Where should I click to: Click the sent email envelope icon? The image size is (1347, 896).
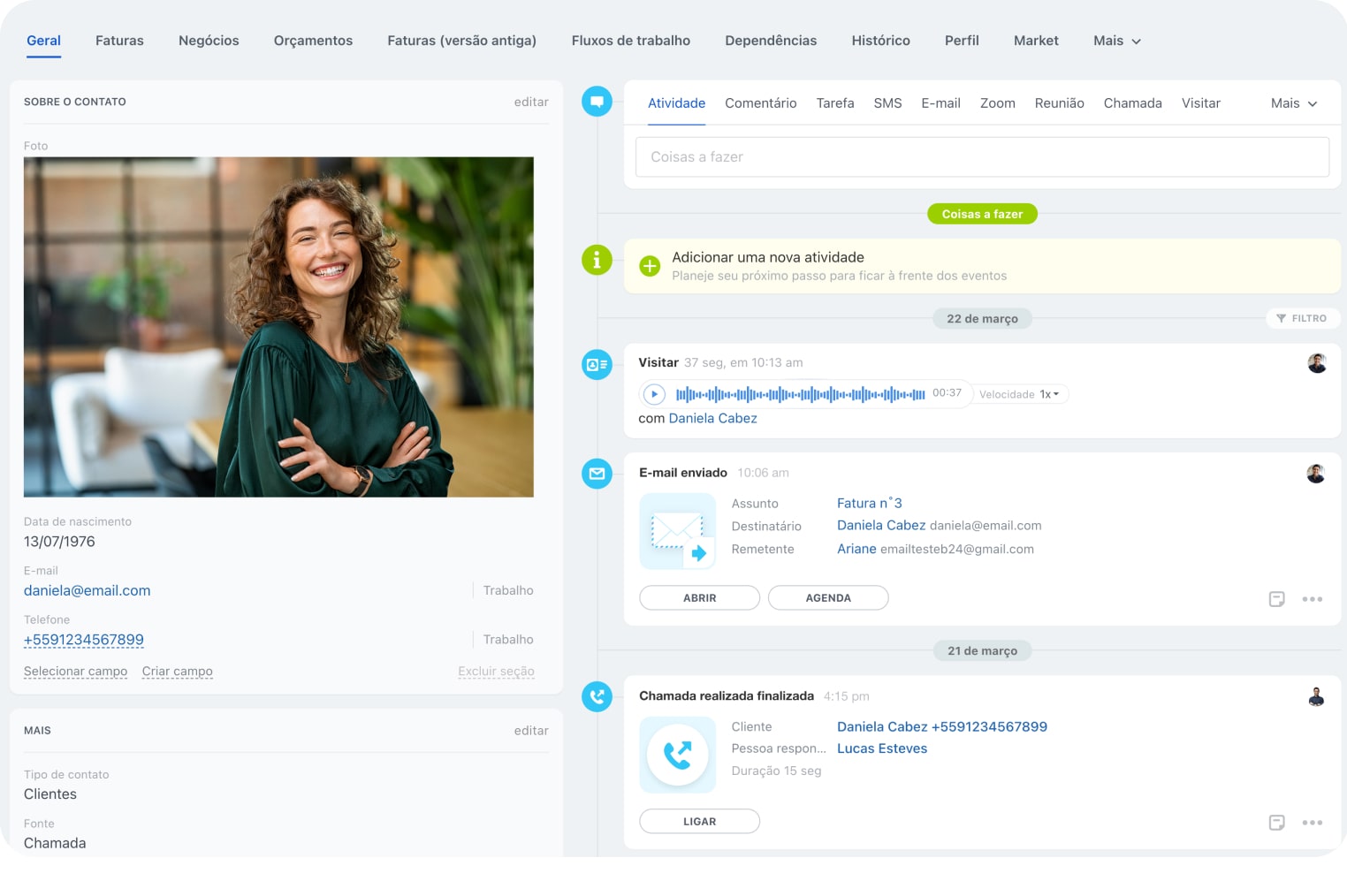coord(677,531)
